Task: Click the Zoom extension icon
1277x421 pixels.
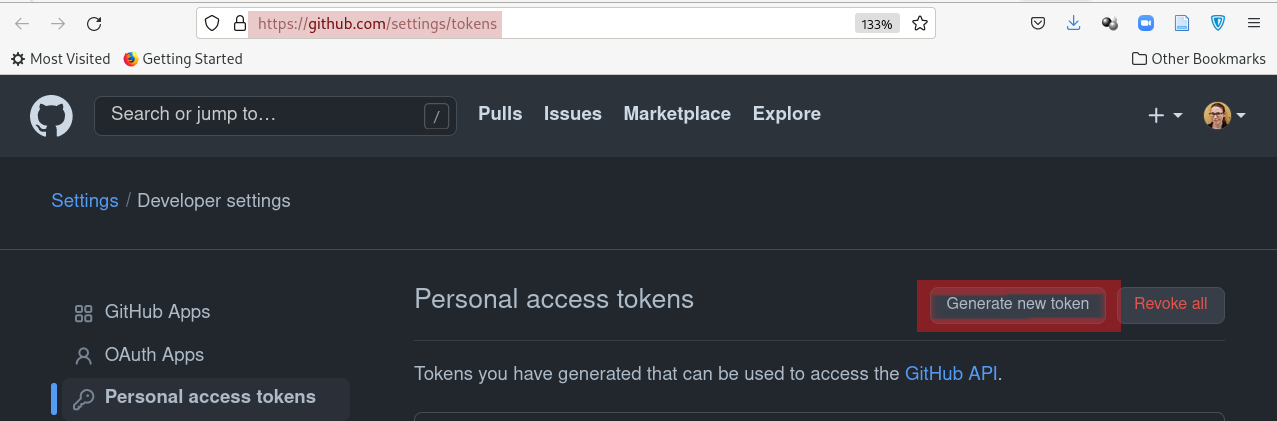Action: (x=1145, y=23)
